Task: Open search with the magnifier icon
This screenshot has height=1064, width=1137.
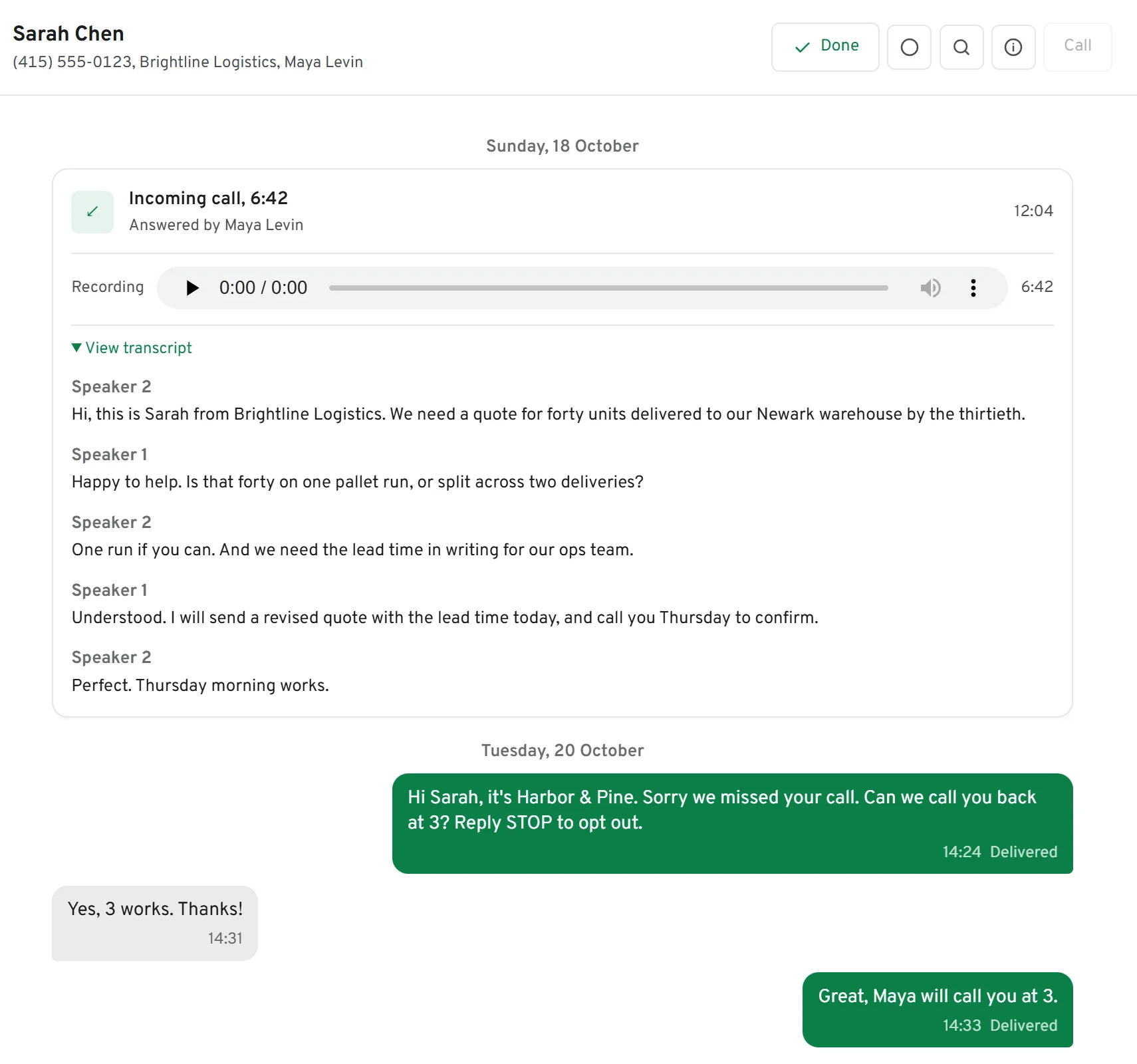Action: tap(961, 47)
